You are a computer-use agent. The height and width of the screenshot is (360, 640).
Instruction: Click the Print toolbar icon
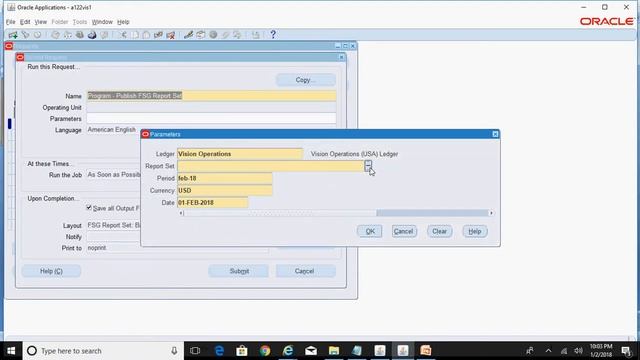point(92,35)
